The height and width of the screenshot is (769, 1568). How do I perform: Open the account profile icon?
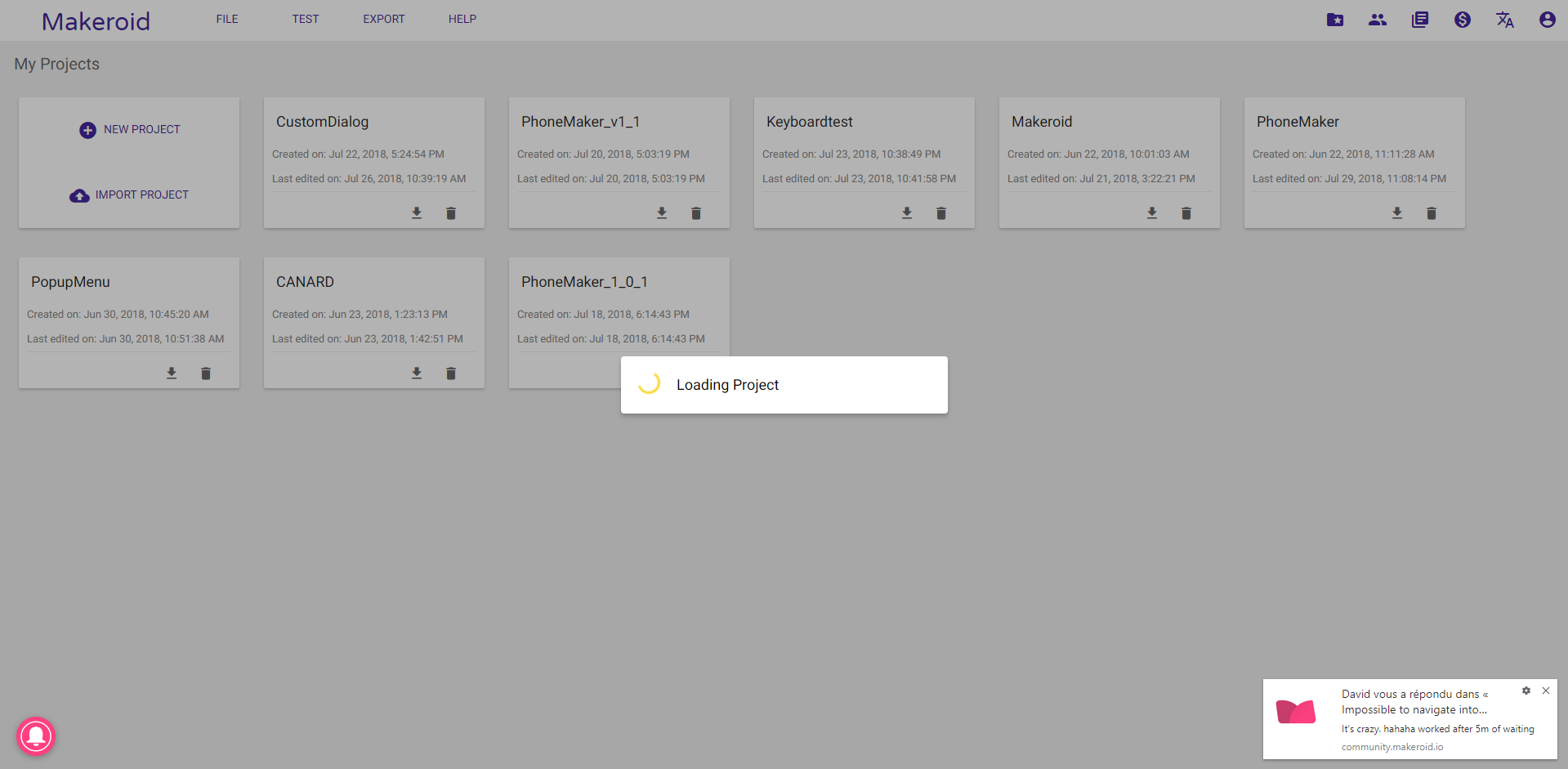coord(1548,20)
